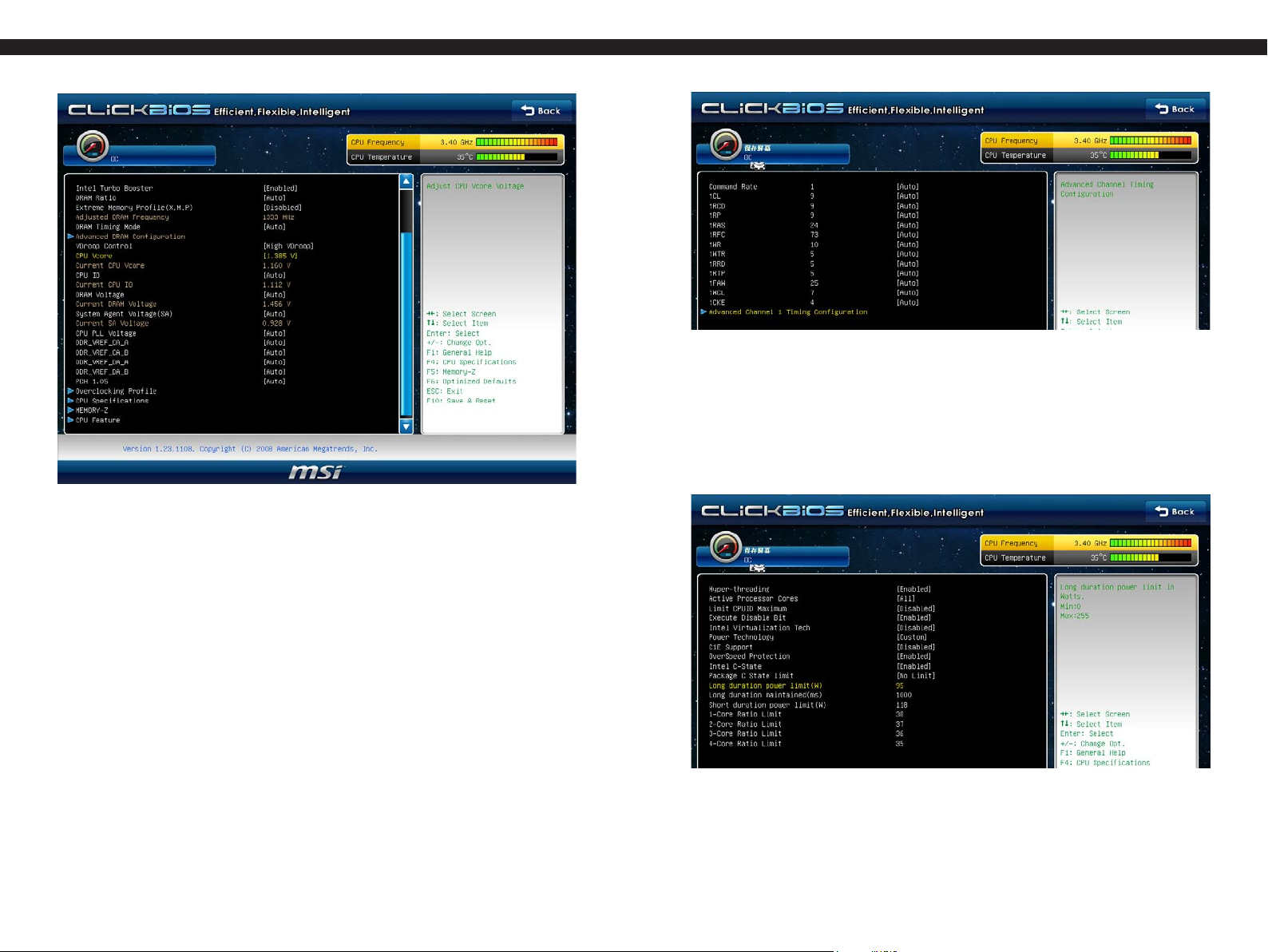Open the Active Processor Cores [All] option
Image resolution: width=1268 pixels, height=952 pixels.
coord(905,599)
